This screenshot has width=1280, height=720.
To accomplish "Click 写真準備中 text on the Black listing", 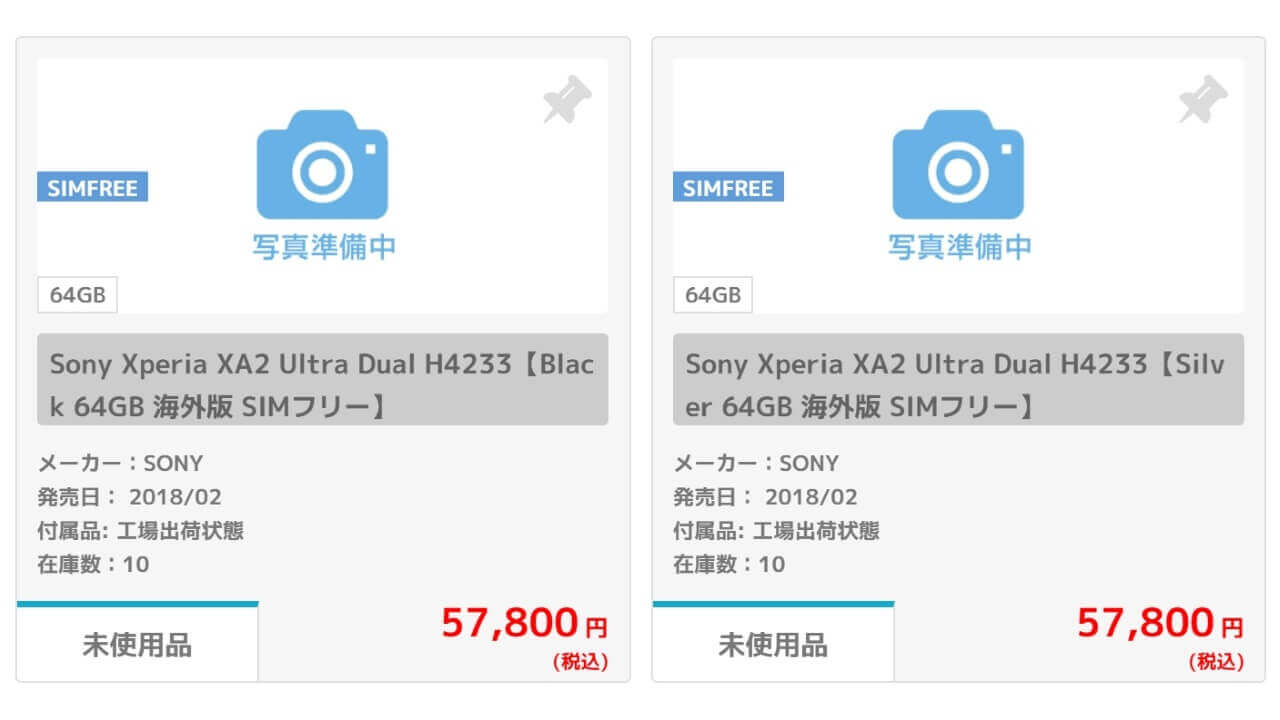I will (324, 246).
